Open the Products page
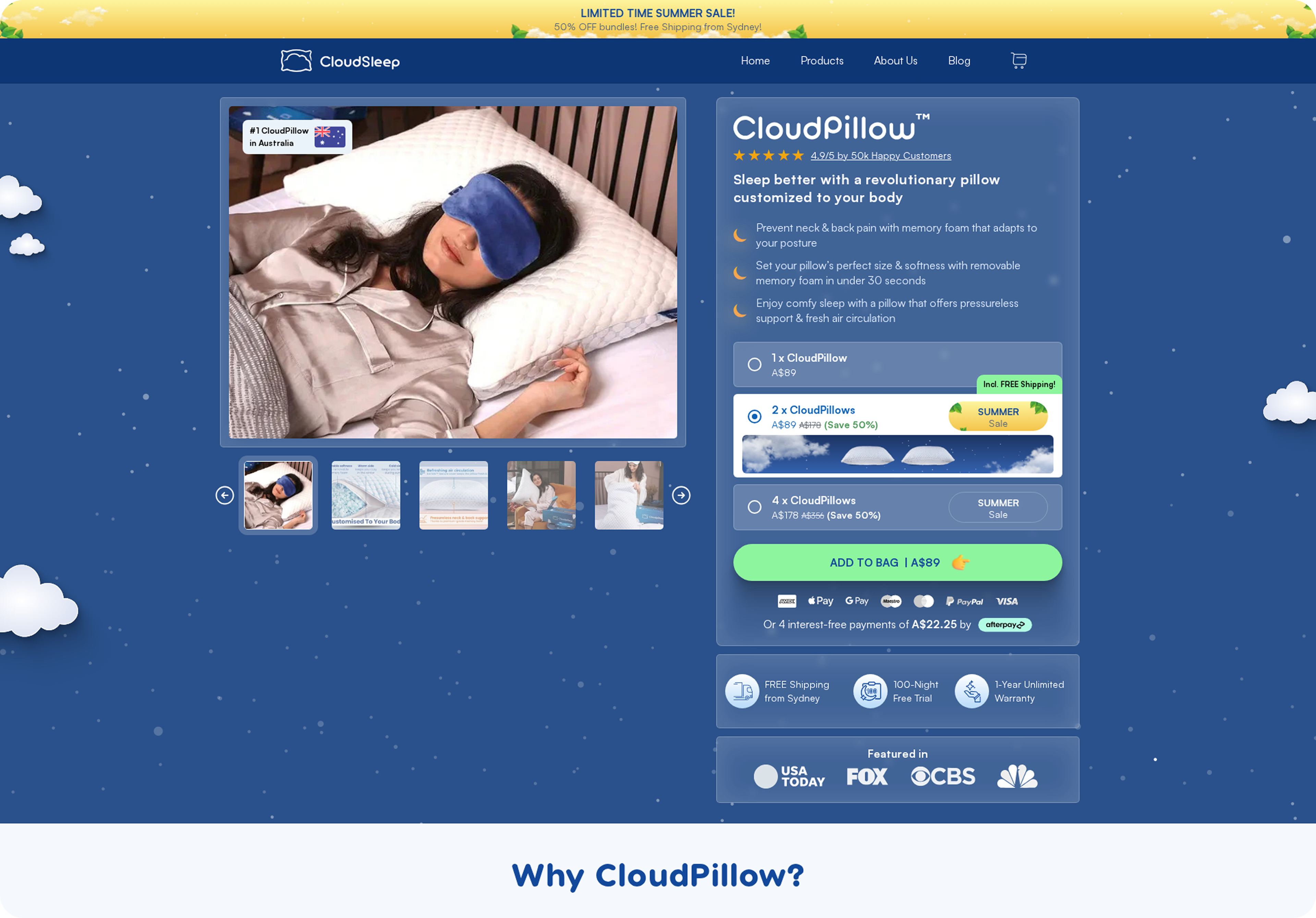This screenshot has width=1316, height=918. [822, 60]
